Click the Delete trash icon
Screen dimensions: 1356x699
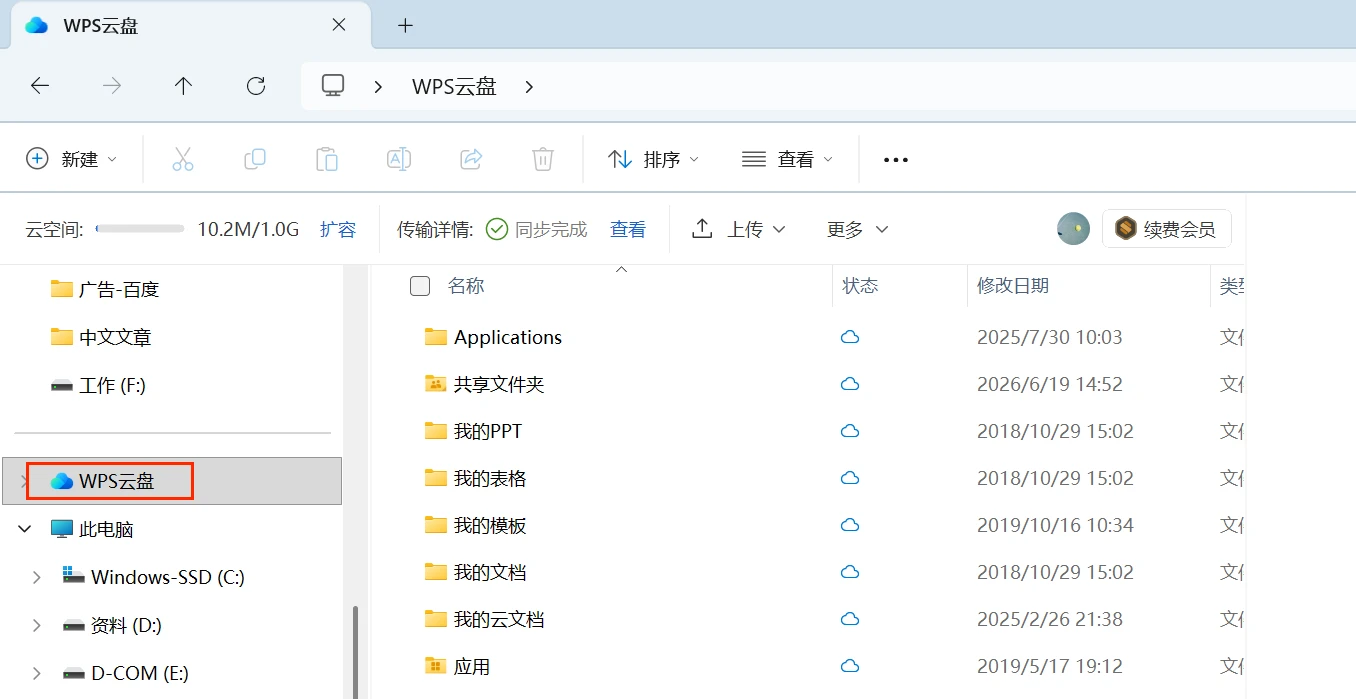pyautogui.click(x=543, y=159)
